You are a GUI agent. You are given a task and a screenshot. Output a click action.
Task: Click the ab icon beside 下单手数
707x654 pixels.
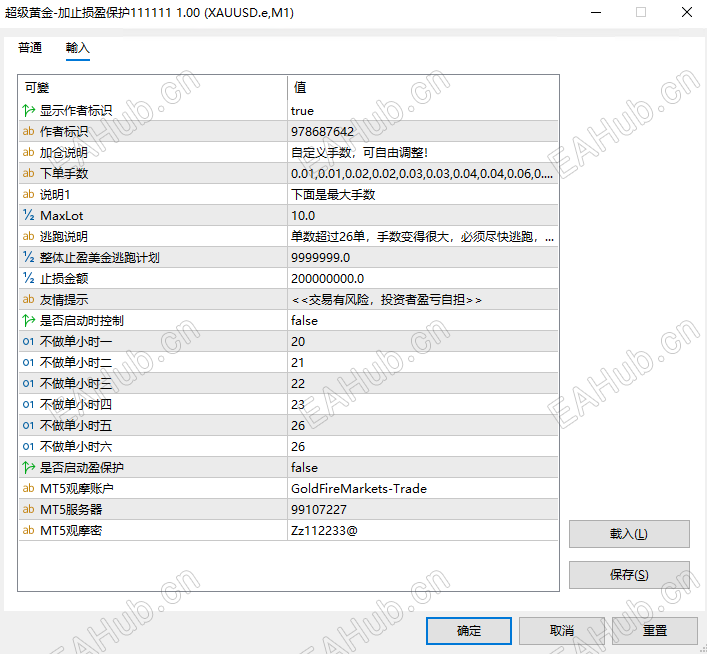click(x=28, y=173)
